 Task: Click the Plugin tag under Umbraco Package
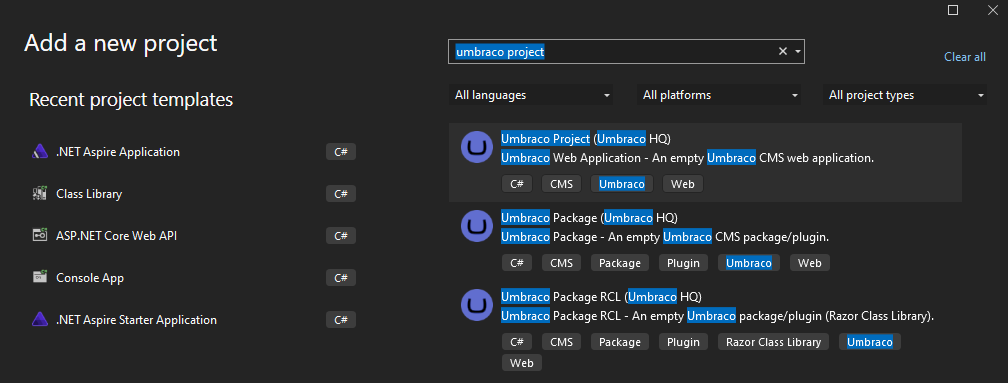coord(683,263)
